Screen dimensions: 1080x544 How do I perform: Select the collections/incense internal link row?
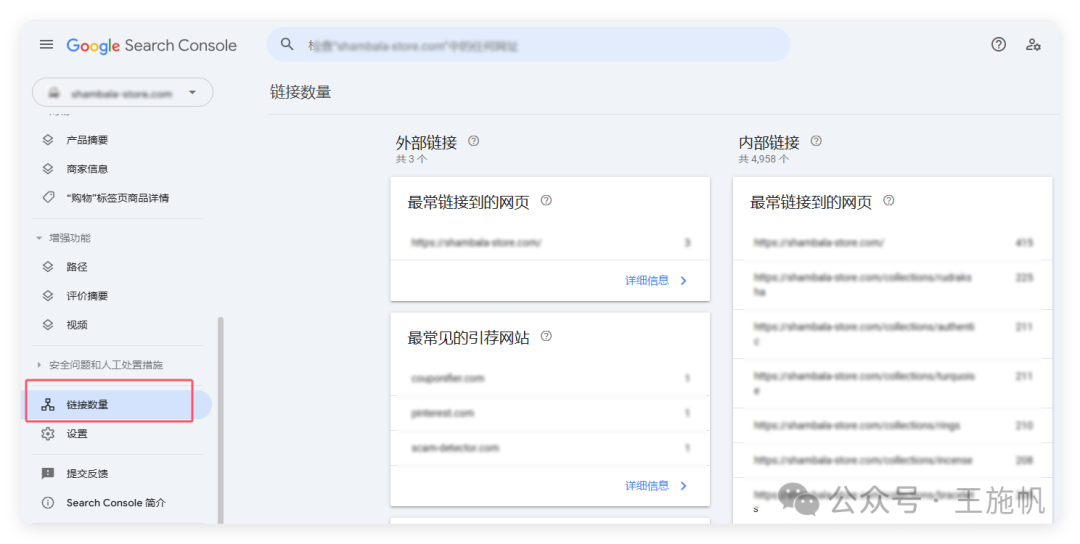tap(893, 460)
